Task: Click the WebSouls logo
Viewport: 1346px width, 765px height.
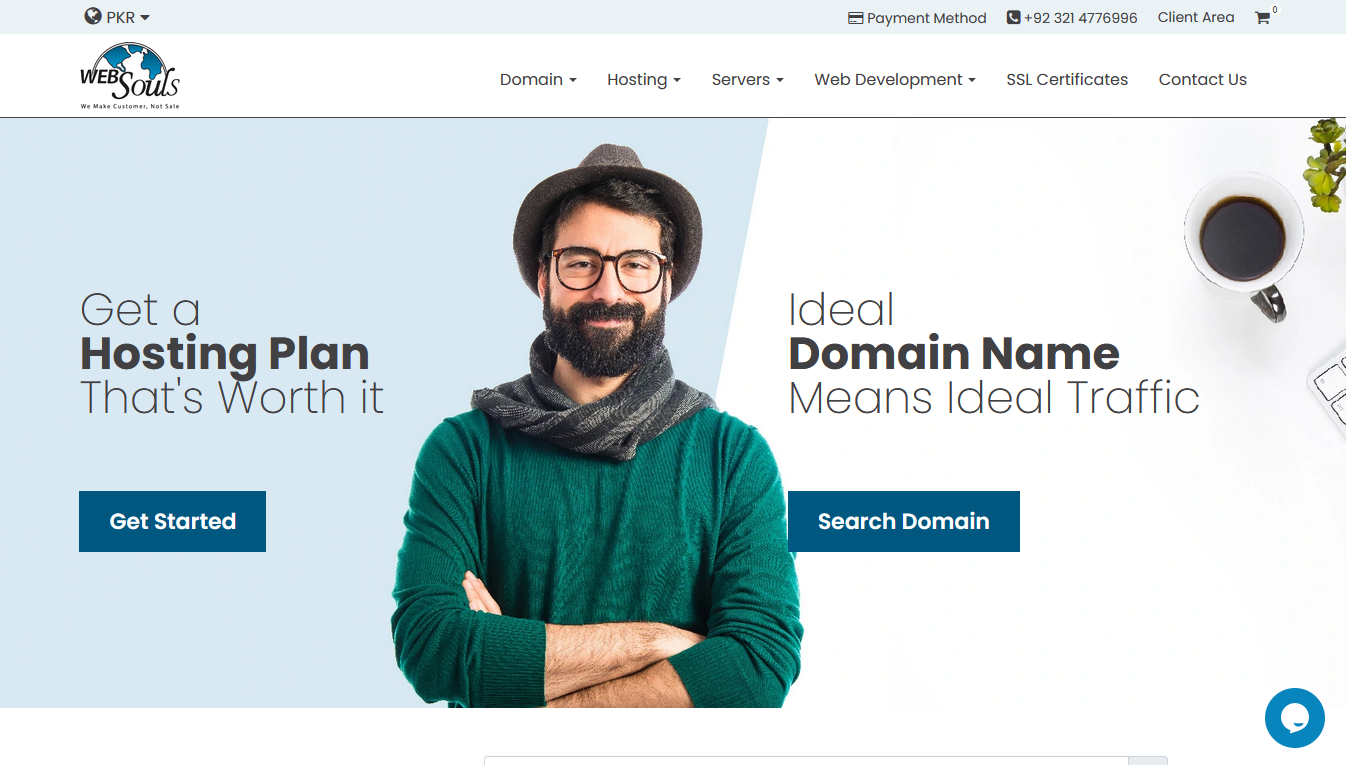Action: click(x=130, y=76)
